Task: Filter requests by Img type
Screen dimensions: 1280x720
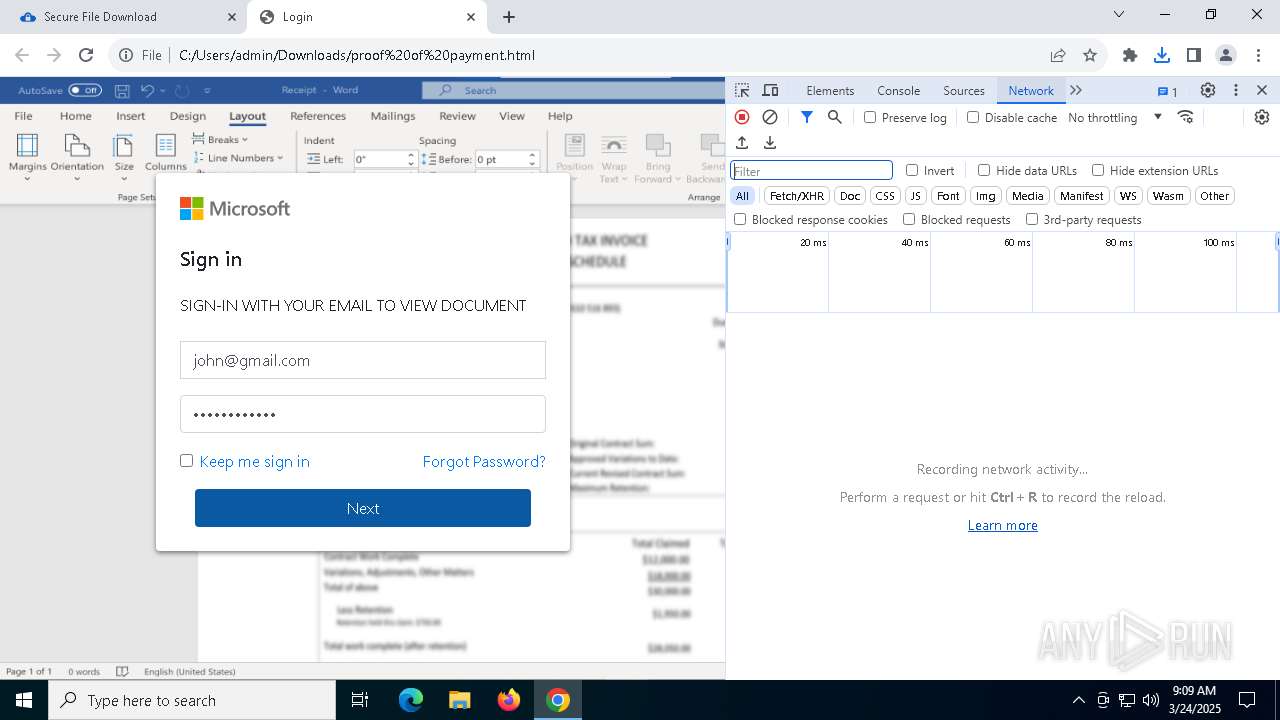Action: click(x=986, y=196)
